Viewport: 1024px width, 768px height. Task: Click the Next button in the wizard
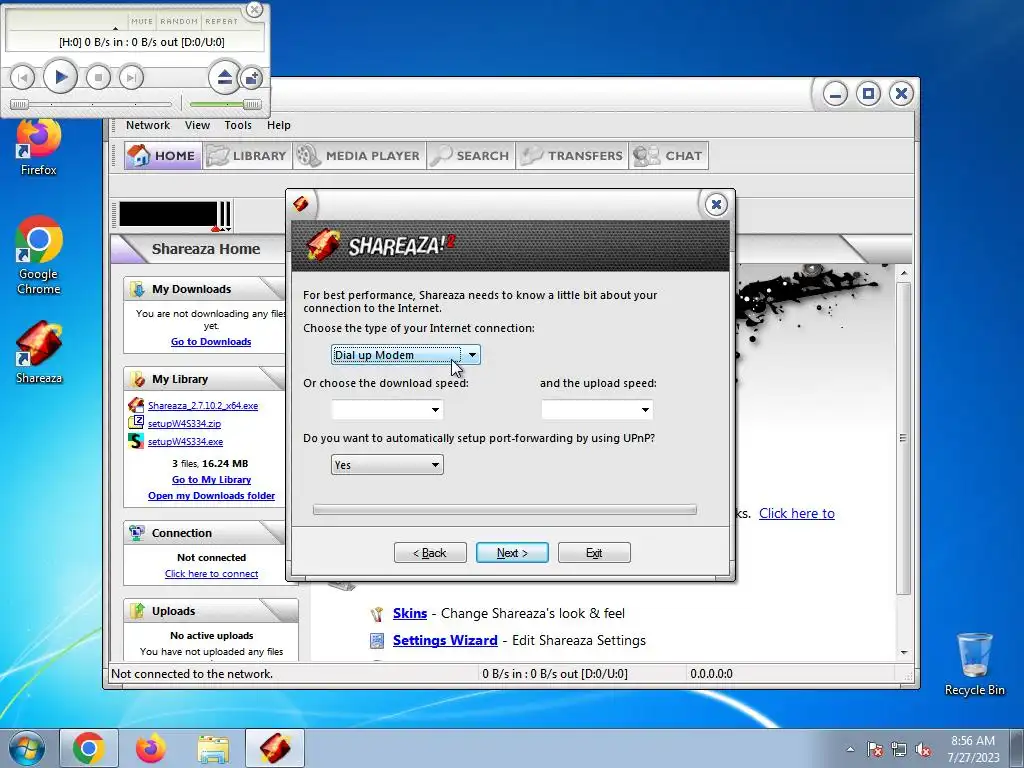pyautogui.click(x=512, y=552)
